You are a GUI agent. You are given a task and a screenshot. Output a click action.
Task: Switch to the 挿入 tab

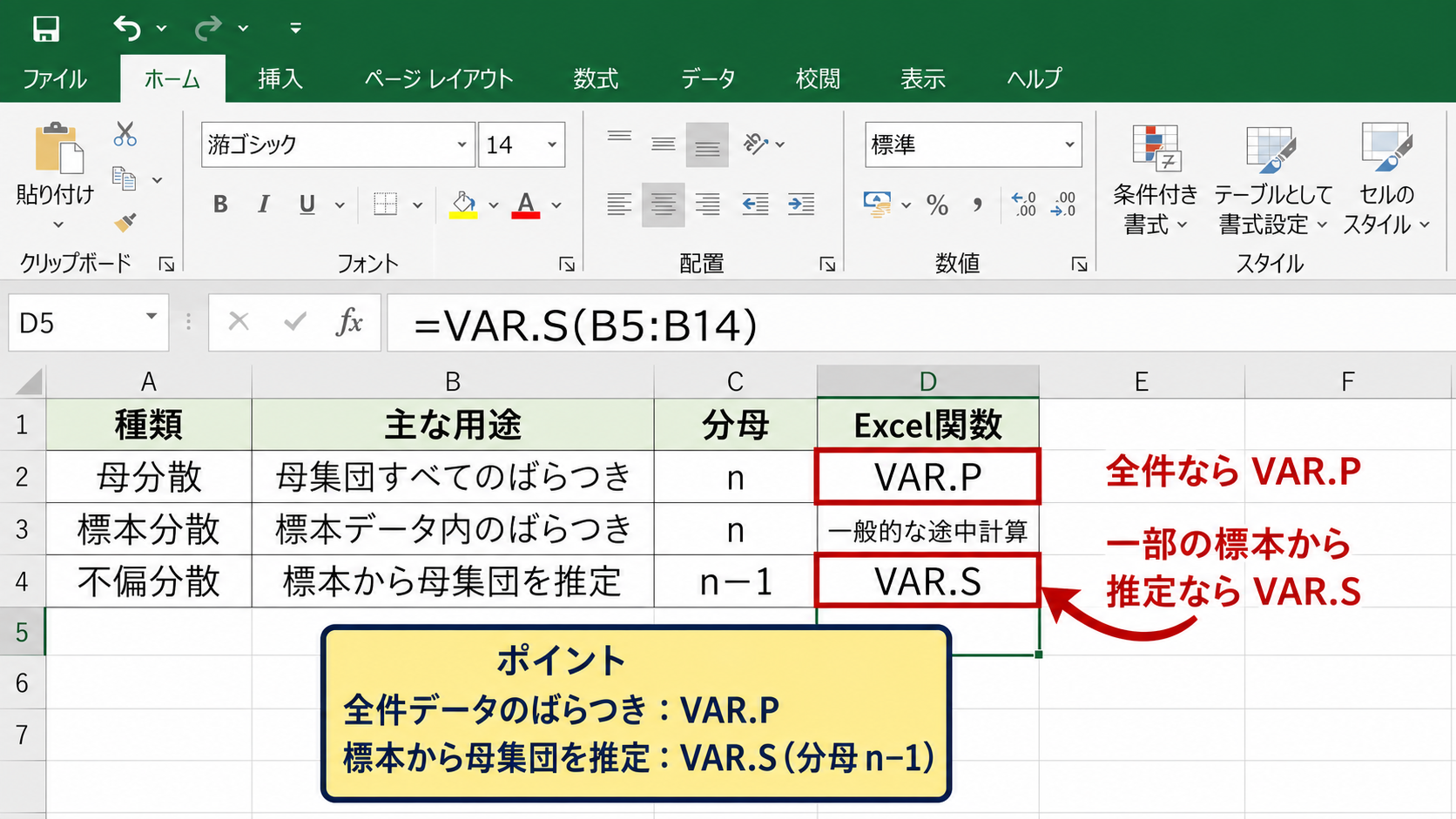pos(280,79)
